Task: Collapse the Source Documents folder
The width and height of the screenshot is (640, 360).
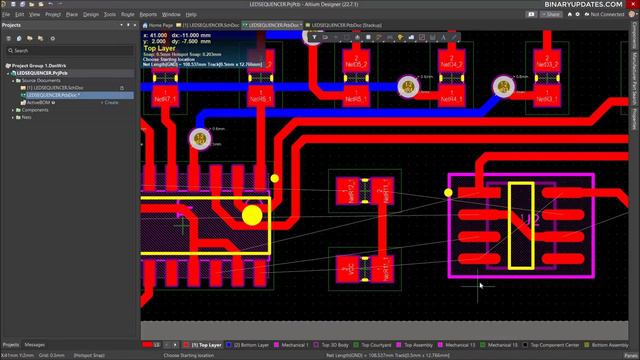Action: pyautogui.click(x=13, y=80)
